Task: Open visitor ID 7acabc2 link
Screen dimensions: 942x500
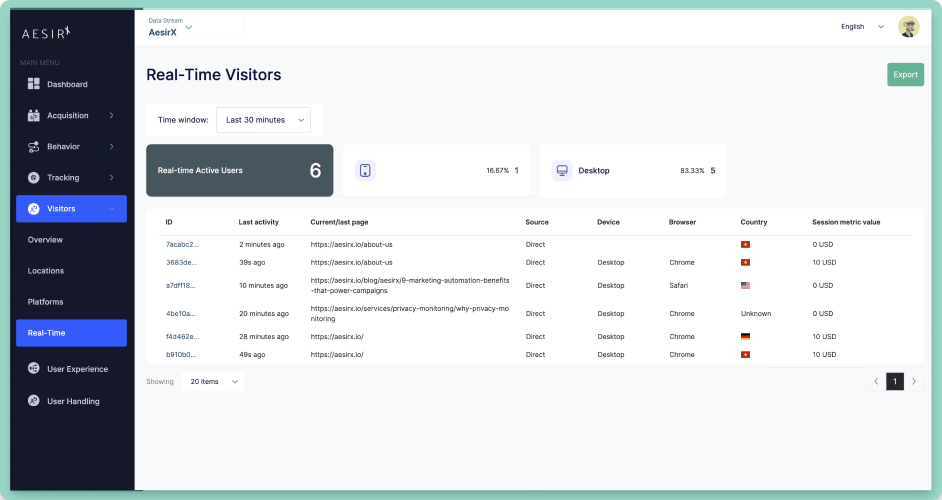Action: pos(182,244)
